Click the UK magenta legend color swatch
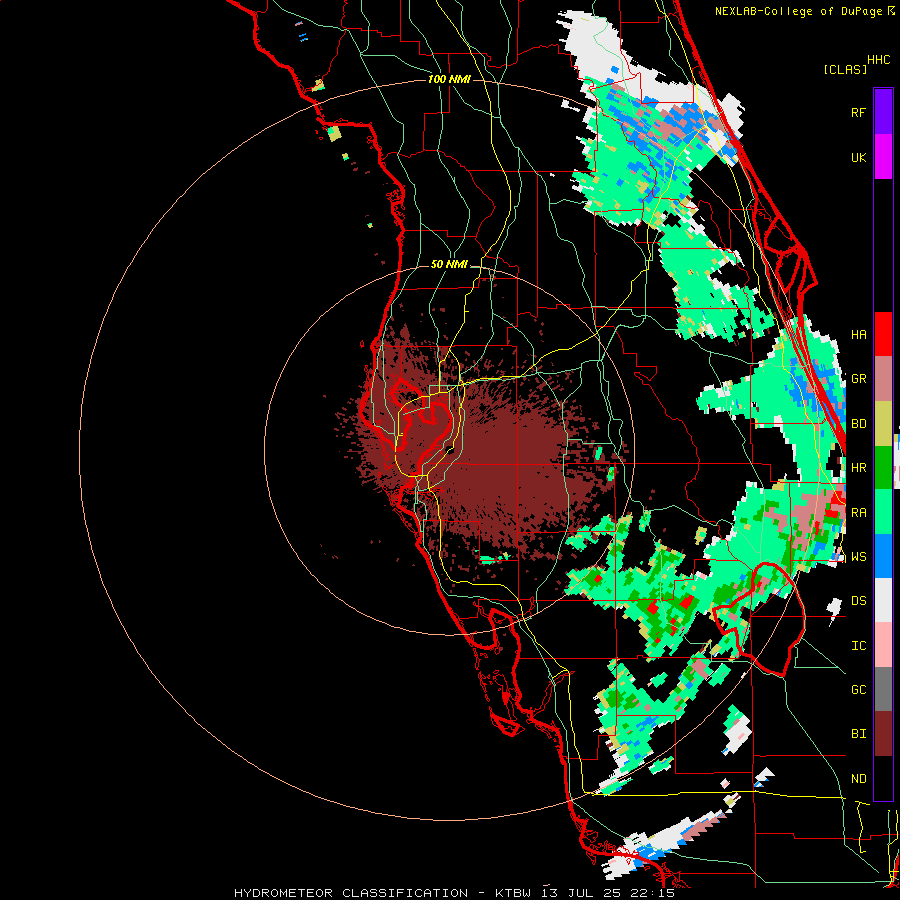 (883, 157)
